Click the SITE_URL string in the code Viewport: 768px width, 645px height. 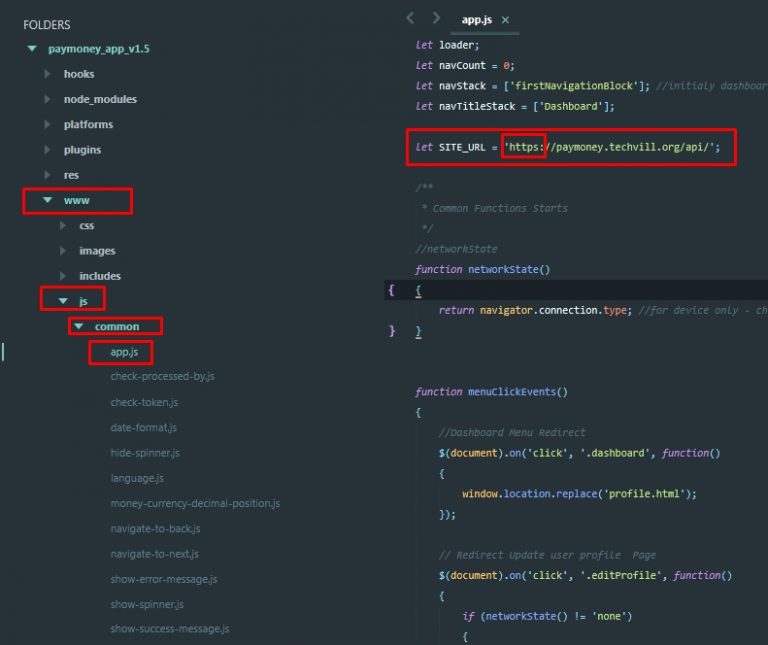pyautogui.click(x=612, y=147)
